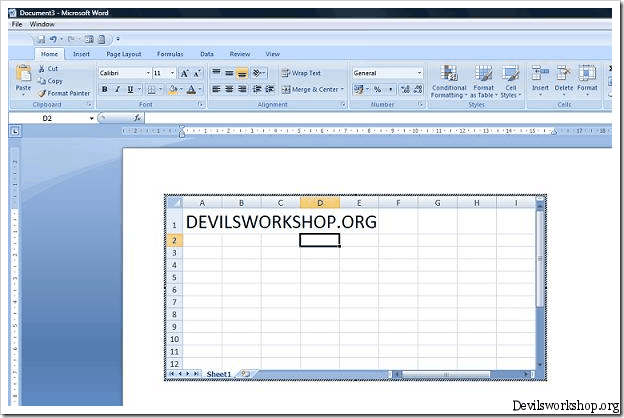Click the Insert Function fx icon

(x=137, y=118)
